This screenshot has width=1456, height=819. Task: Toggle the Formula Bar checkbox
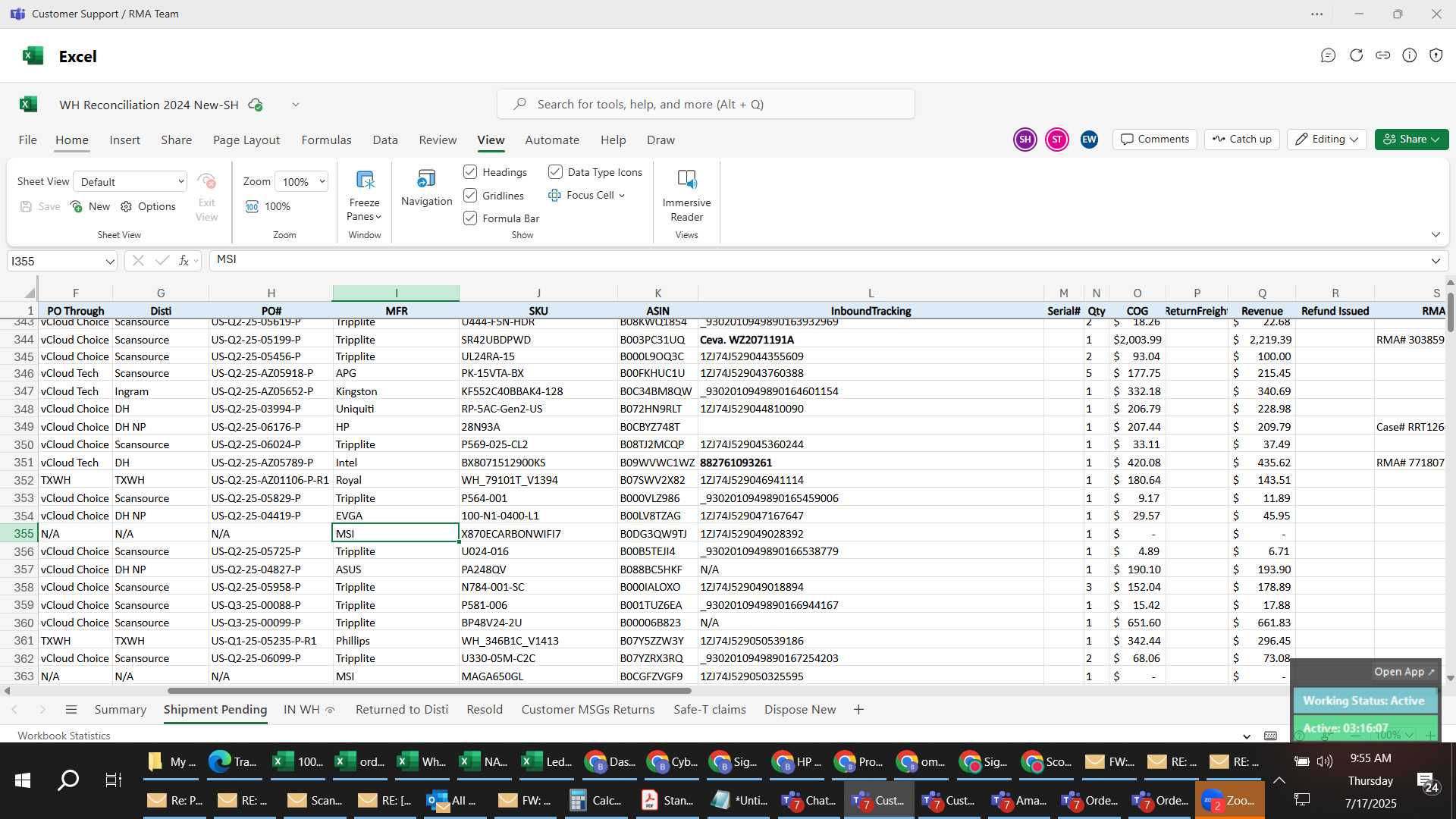click(x=470, y=218)
